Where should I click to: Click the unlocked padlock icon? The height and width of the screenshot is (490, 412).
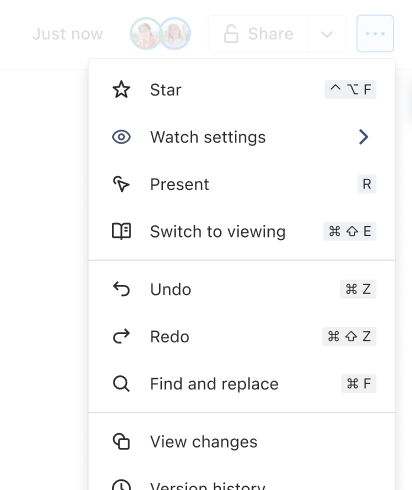pos(231,34)
